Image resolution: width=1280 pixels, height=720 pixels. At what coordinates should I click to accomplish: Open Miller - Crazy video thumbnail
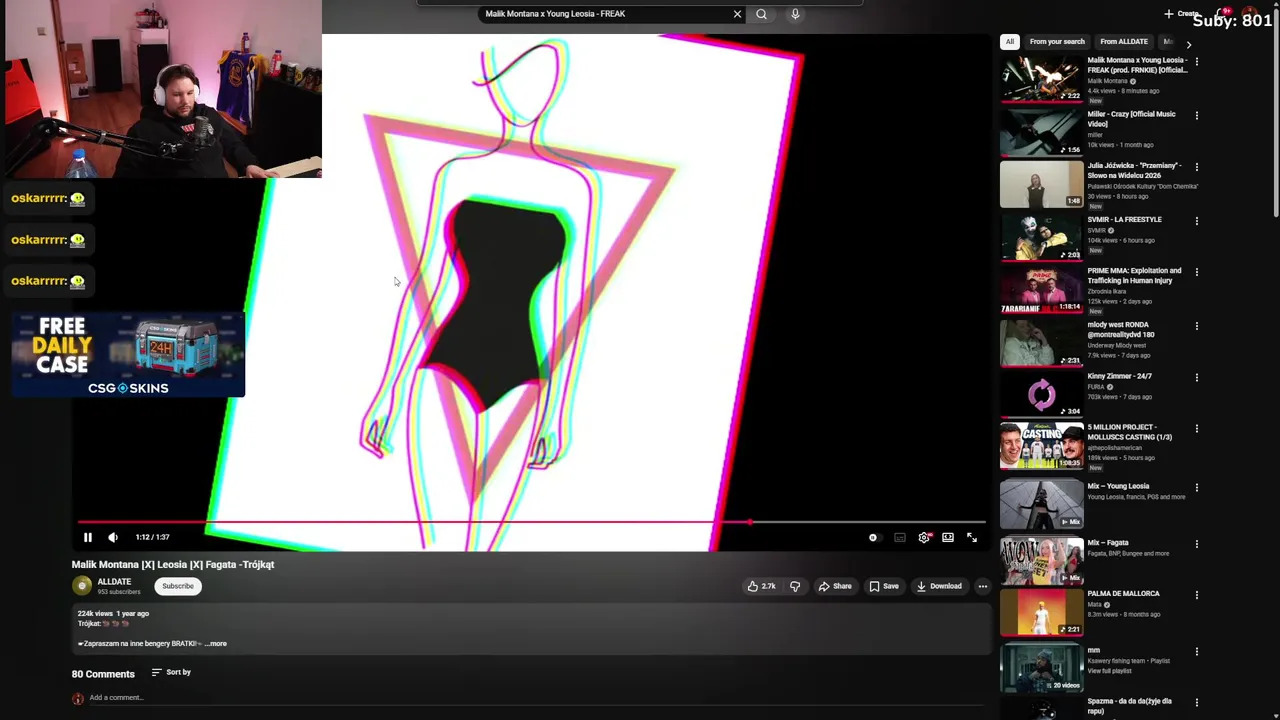click(1041, 132)
